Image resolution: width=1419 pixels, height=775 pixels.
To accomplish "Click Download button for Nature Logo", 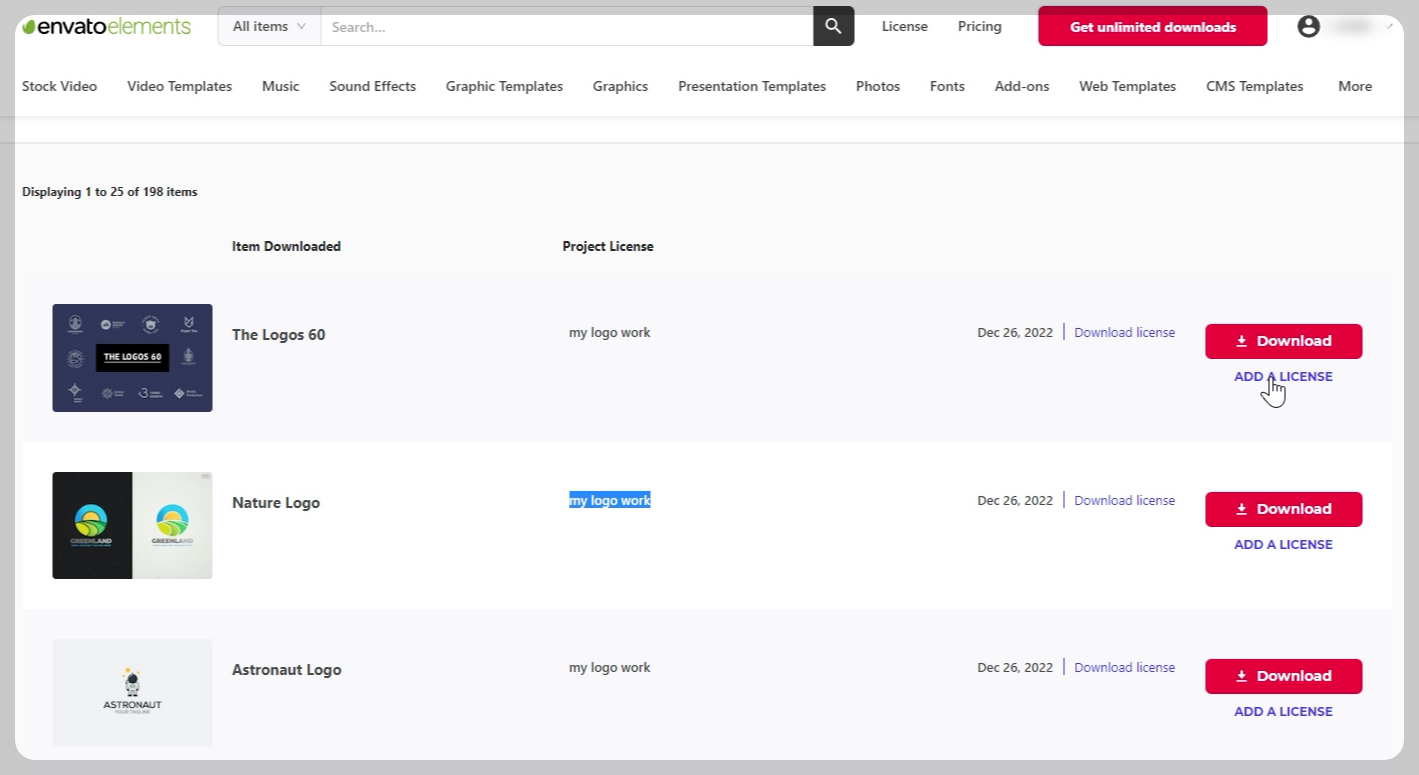I will click(x=1283, y=509).
